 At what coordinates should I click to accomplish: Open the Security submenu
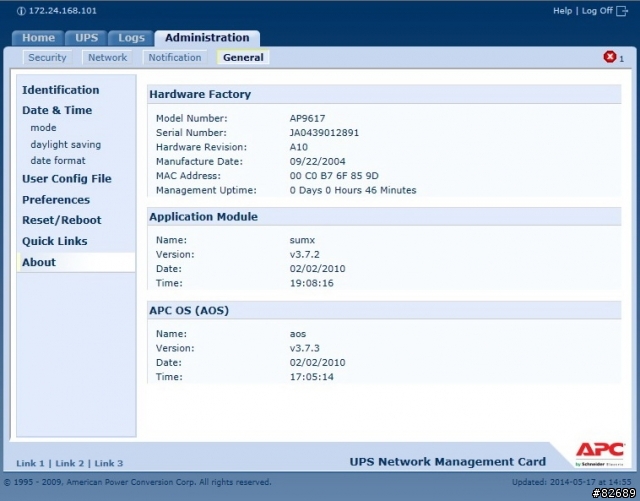click(47, 58)
